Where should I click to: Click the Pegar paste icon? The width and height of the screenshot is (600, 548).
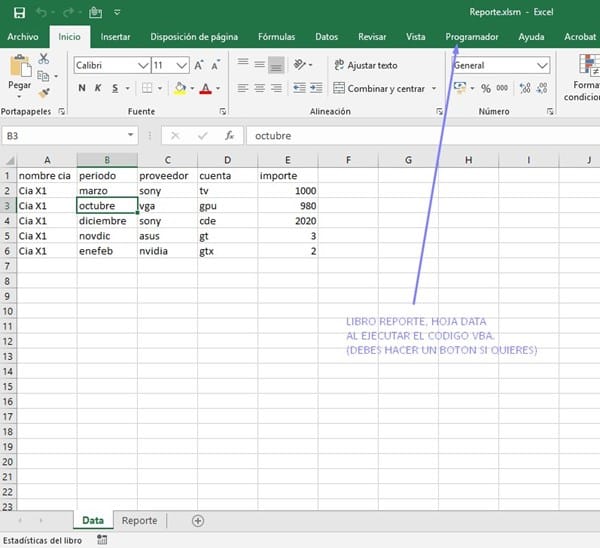tap(20, 68)
